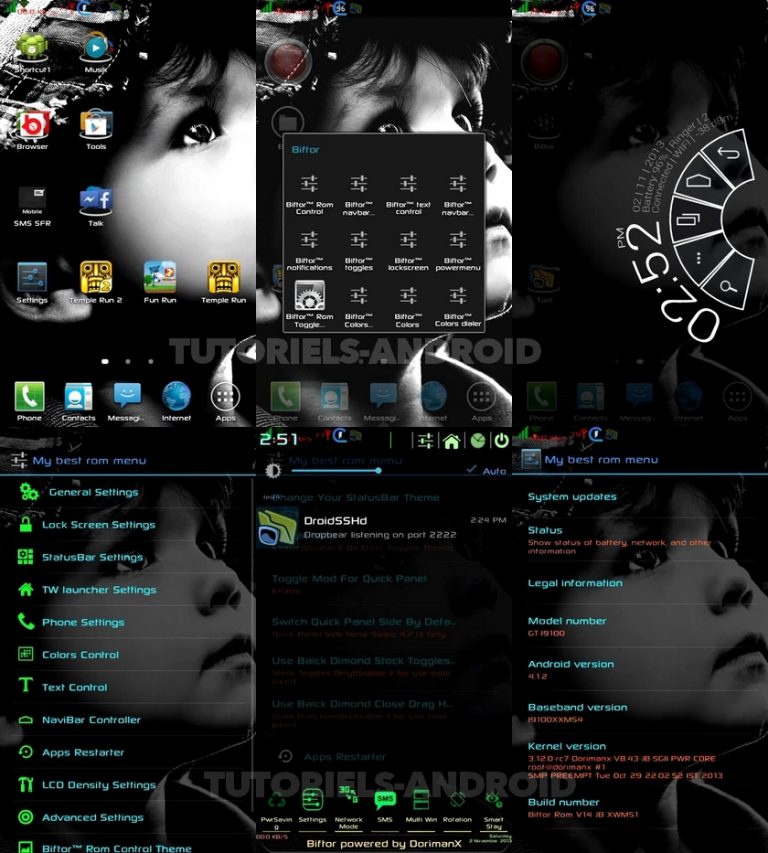Open General Settings in rom menu
Screen dimensions: 768x853
(x=127, y=492)
